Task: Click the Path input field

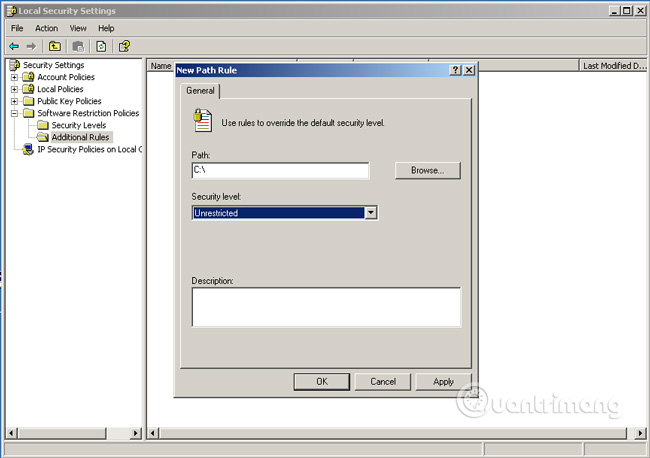Action: tap(280, 170)
